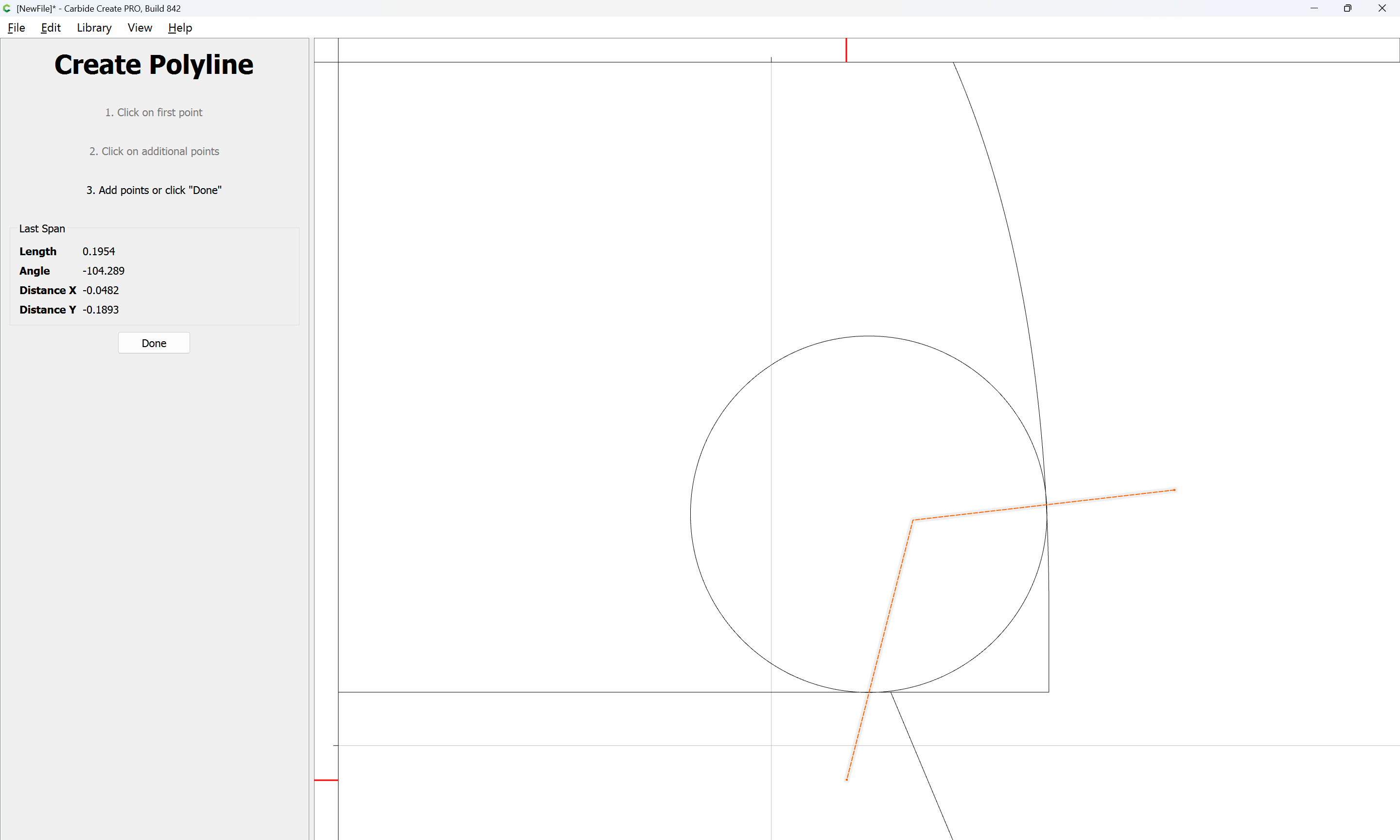Click the Length value 0.1954
This screenshot has width=1400, height=840.
point(99,251)
